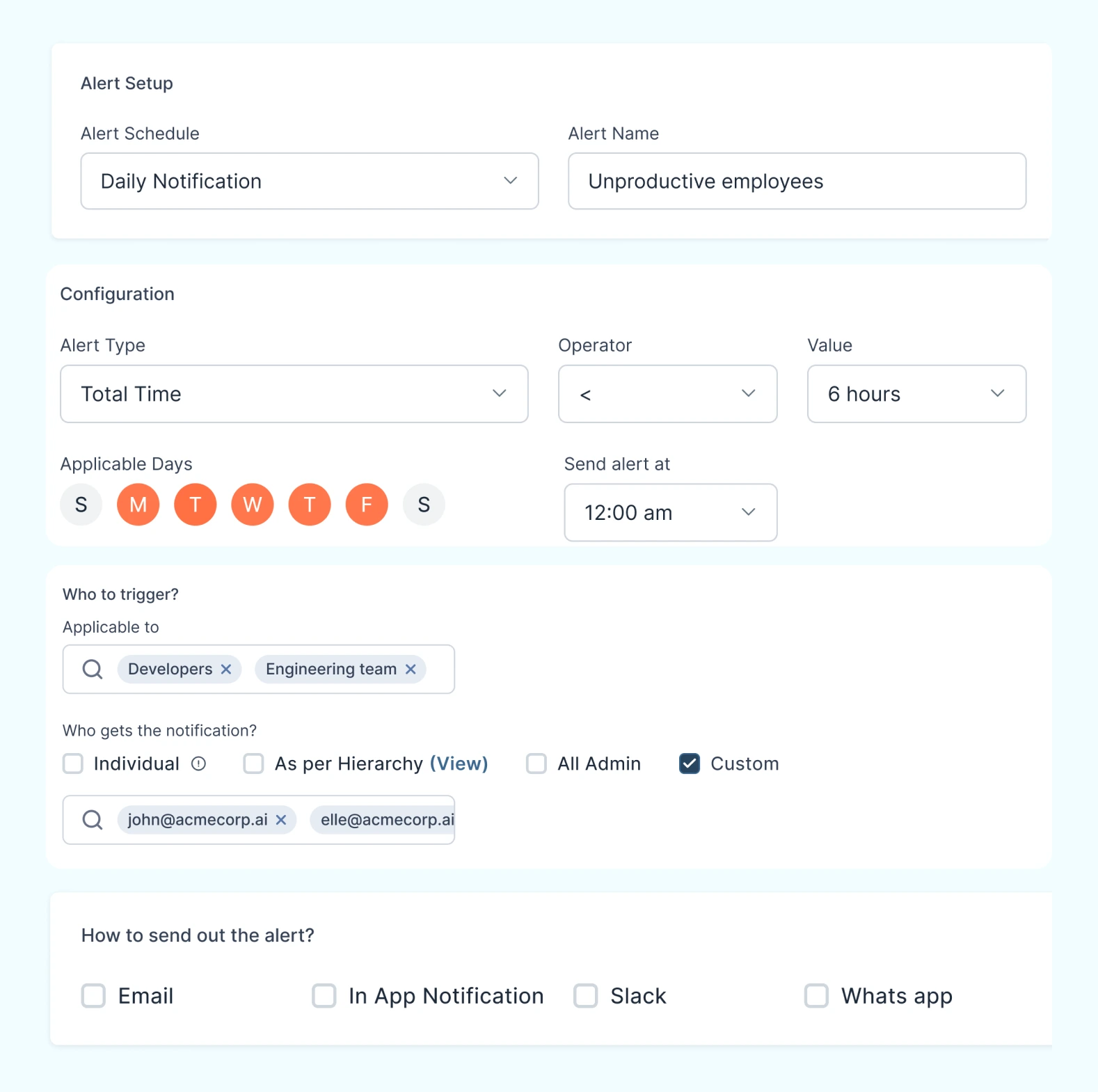1098x1092 pixels.
Task: Click the info icon next to Individual
Action: [199, 763]
